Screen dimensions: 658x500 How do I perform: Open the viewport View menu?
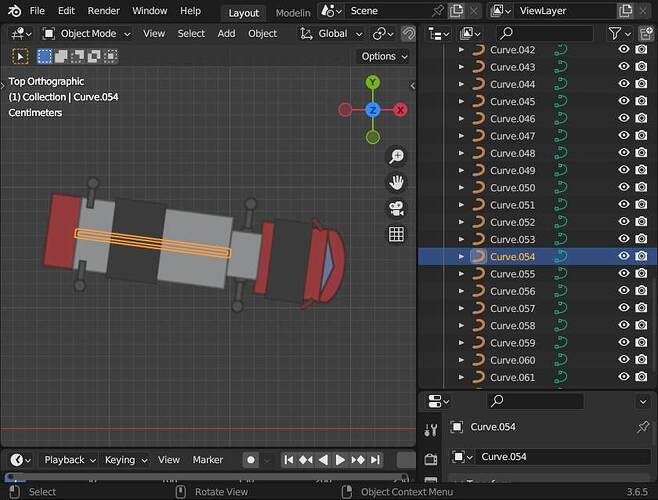tap(154, 34)
